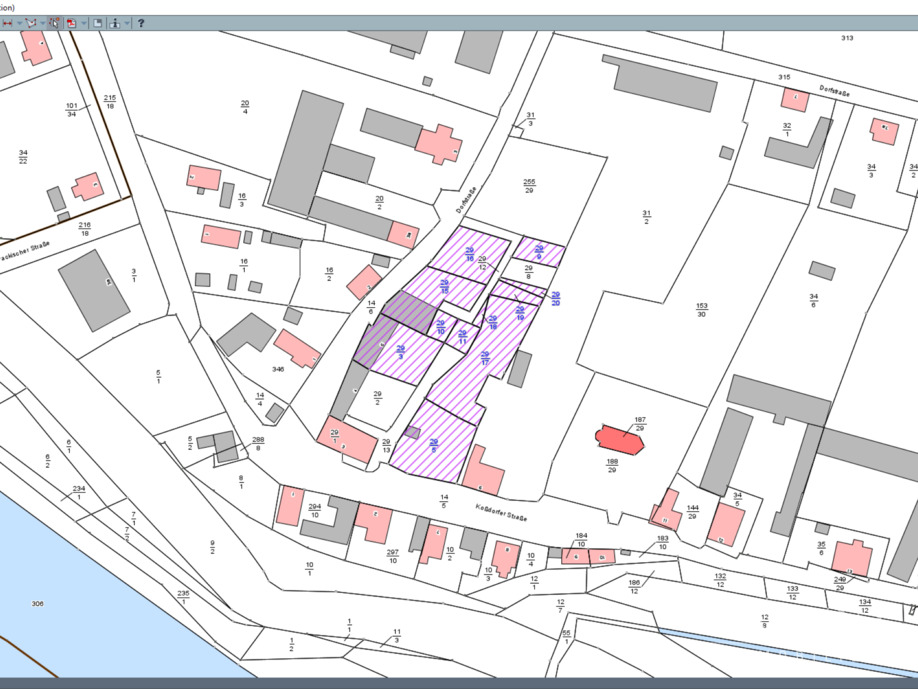Open the info tool dropdown arrow

(127, 23)
